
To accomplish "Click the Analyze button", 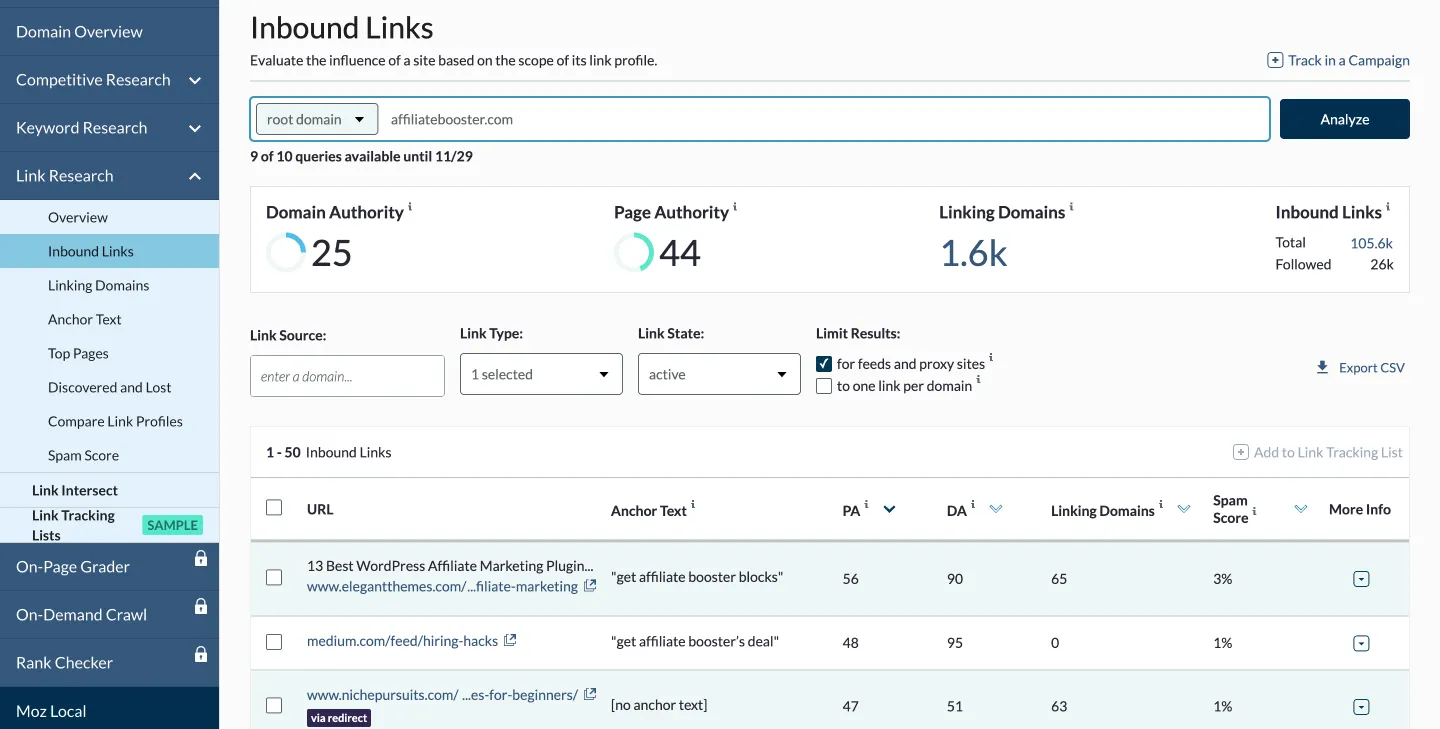I will pyautogui.click(x=1344, y=118).
